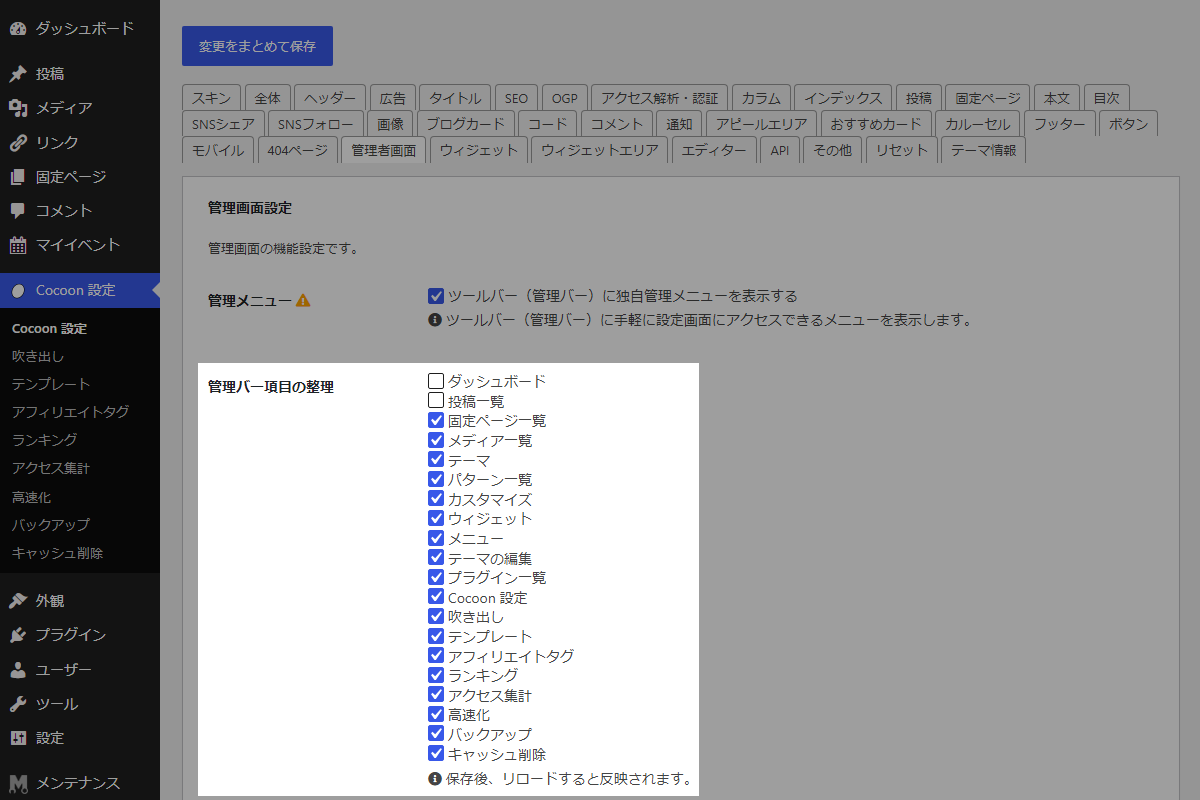
Task: Click the orange warning icon beside 管理メニュー
Action: 303,300
